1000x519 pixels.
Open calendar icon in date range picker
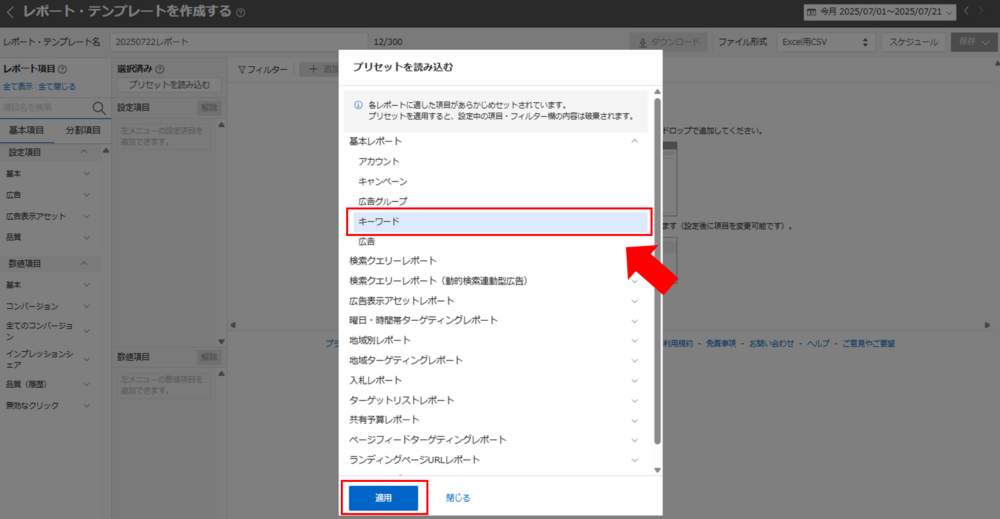click(x=811, y=12)
